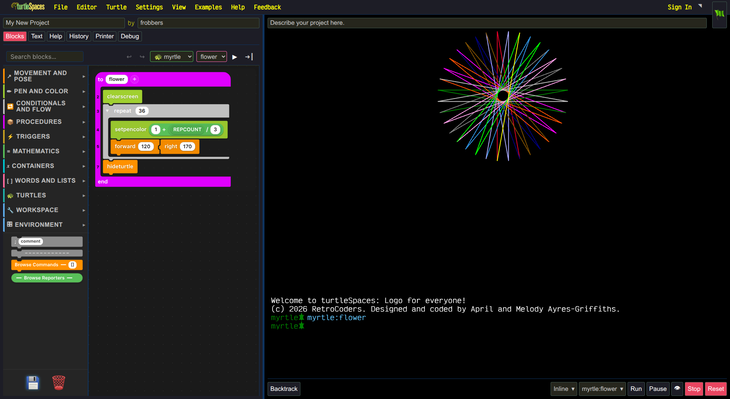Click the step-forward icon beside play
This screenshot has height=399, width=730.
(x=249, y=57)
